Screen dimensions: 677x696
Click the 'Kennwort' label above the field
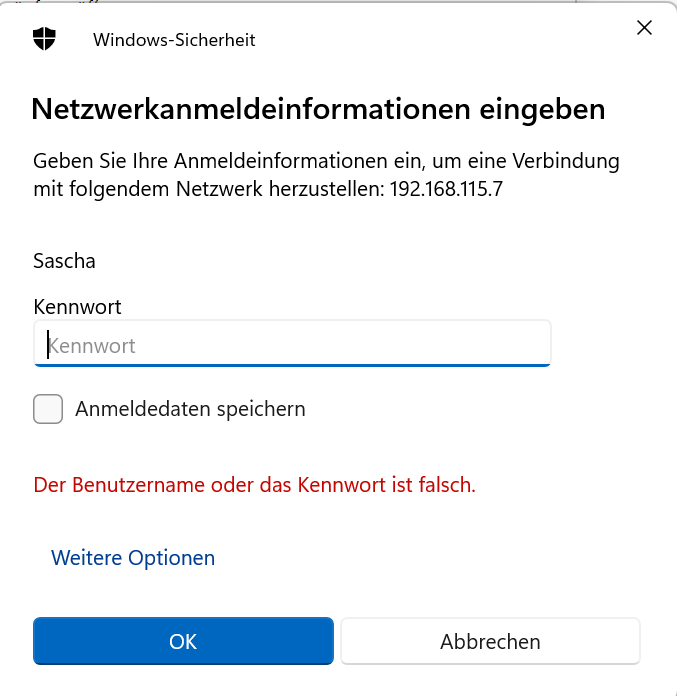77,307
